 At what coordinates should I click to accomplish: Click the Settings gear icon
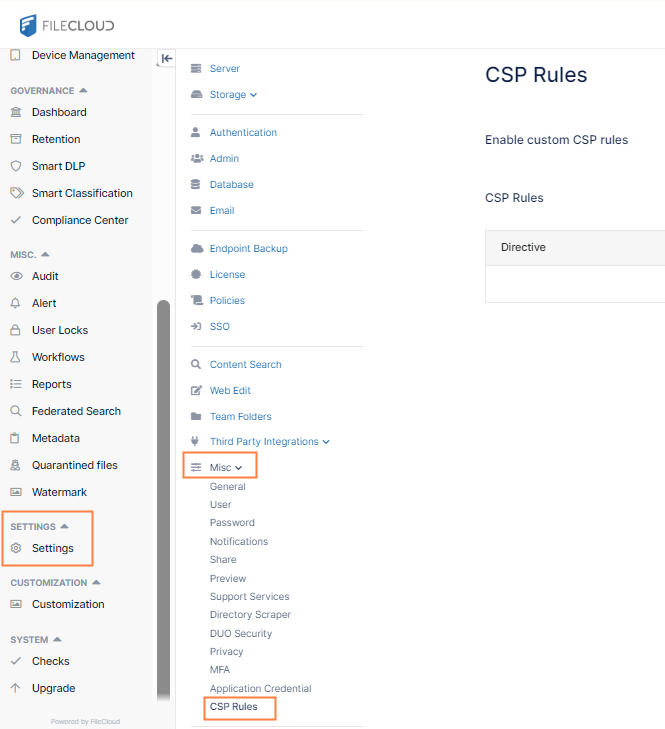16,548
